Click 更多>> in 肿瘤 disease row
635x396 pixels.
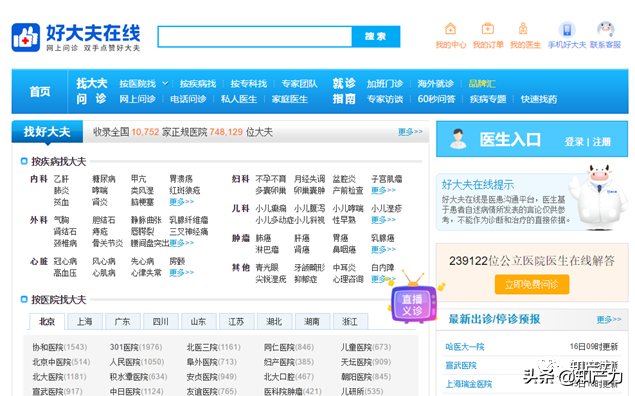(384, 249)
